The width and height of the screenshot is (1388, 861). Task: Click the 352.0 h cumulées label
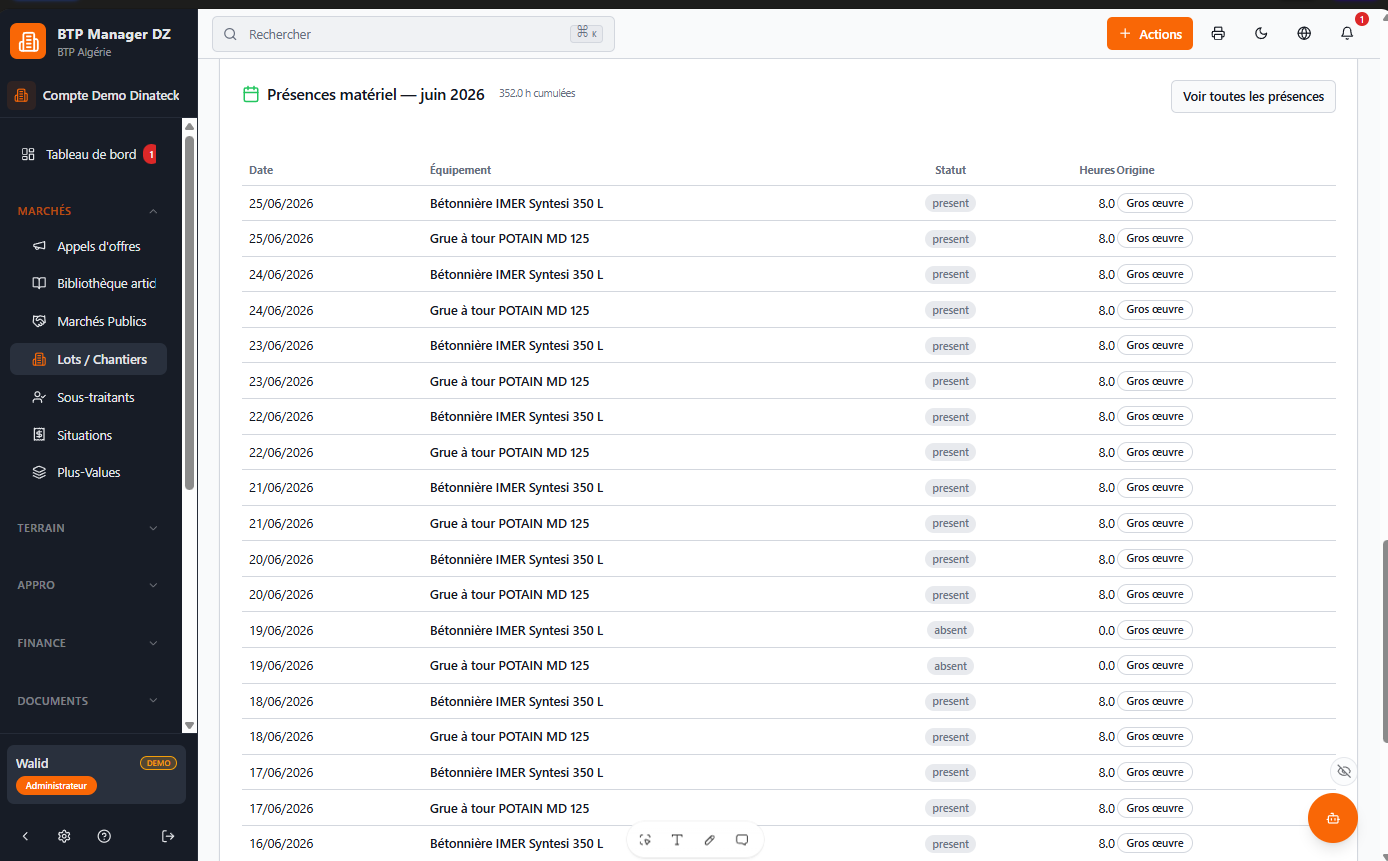click(537, 94)
